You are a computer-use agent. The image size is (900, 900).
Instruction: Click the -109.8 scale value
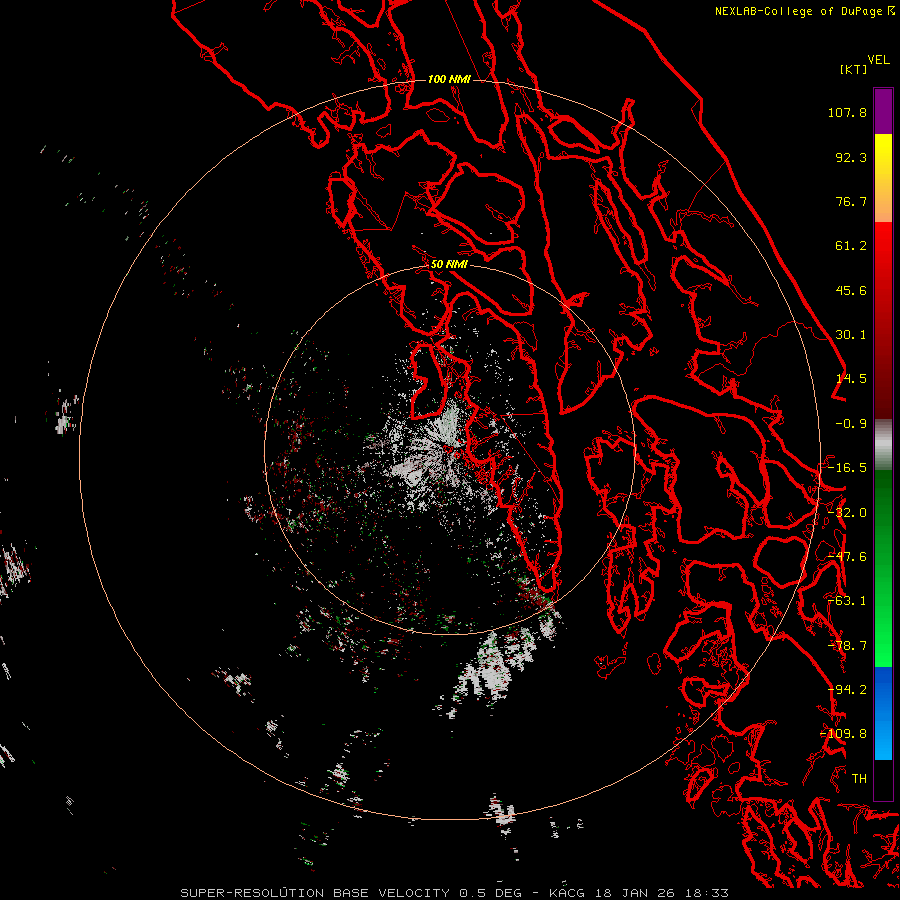pyautogui.click(x=843, y=734)
